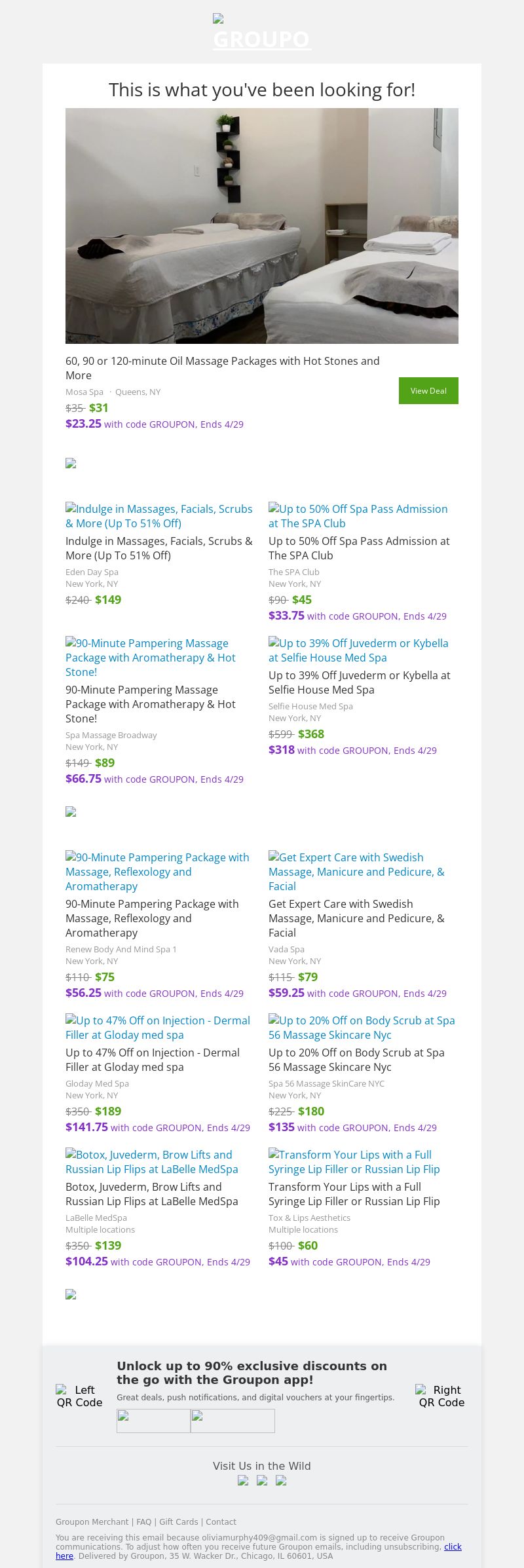
Task: Open the first social media icon
Action: tap(243, 1480)
